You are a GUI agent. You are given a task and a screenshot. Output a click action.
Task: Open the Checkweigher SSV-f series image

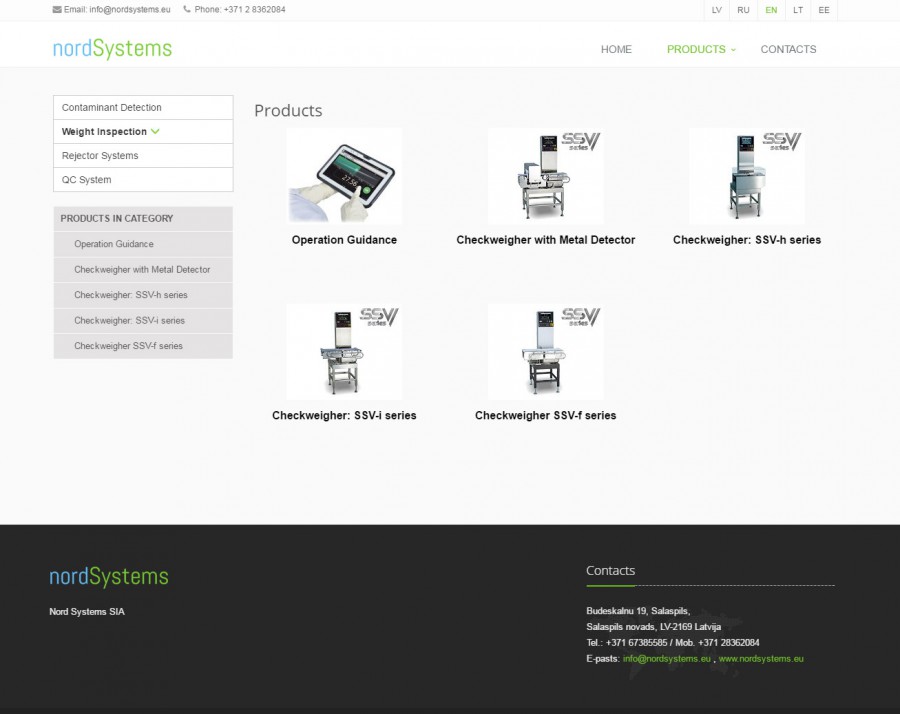(x=545, y=352)
